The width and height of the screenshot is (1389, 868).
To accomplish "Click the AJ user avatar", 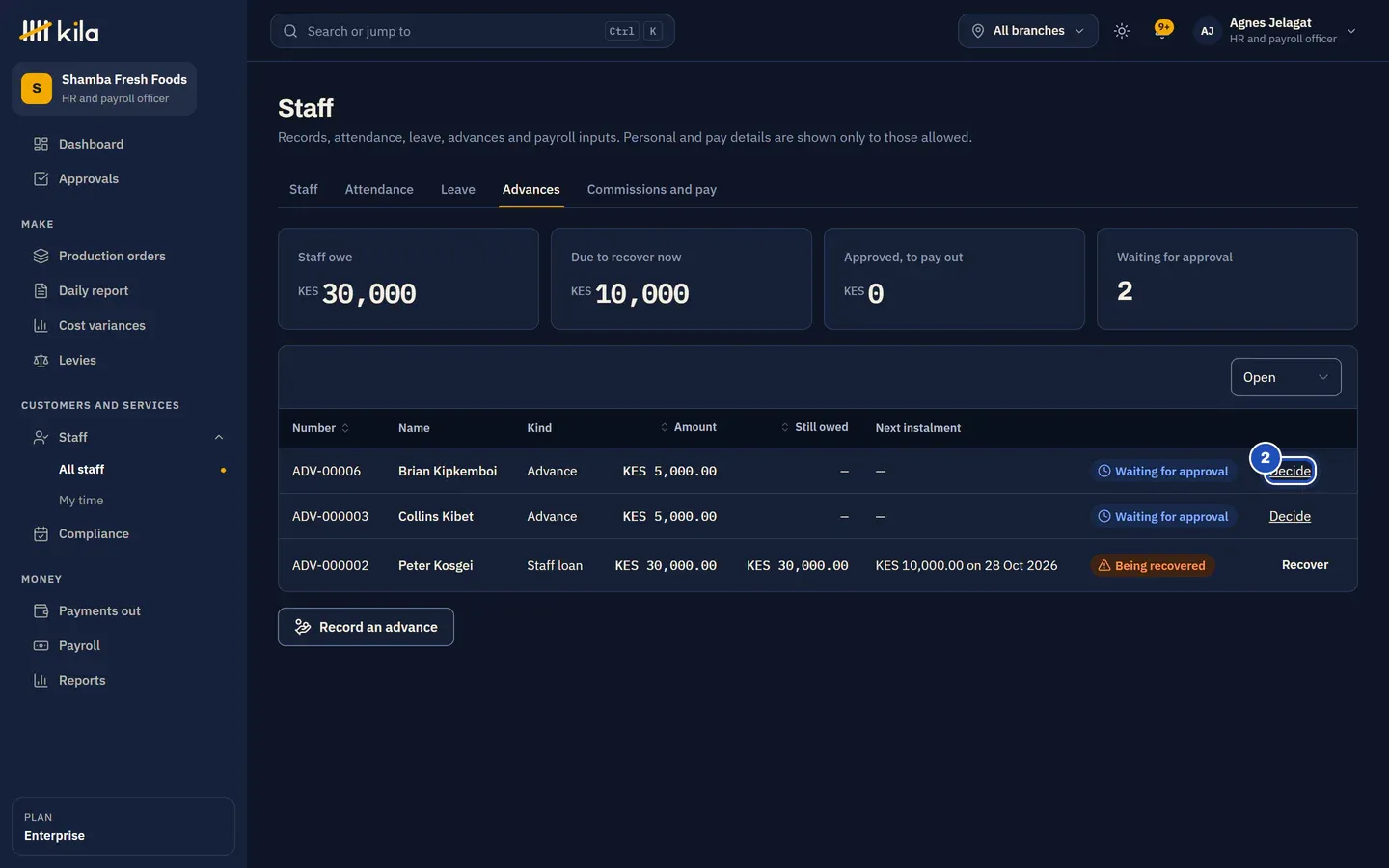I will tap(1207, 31).
